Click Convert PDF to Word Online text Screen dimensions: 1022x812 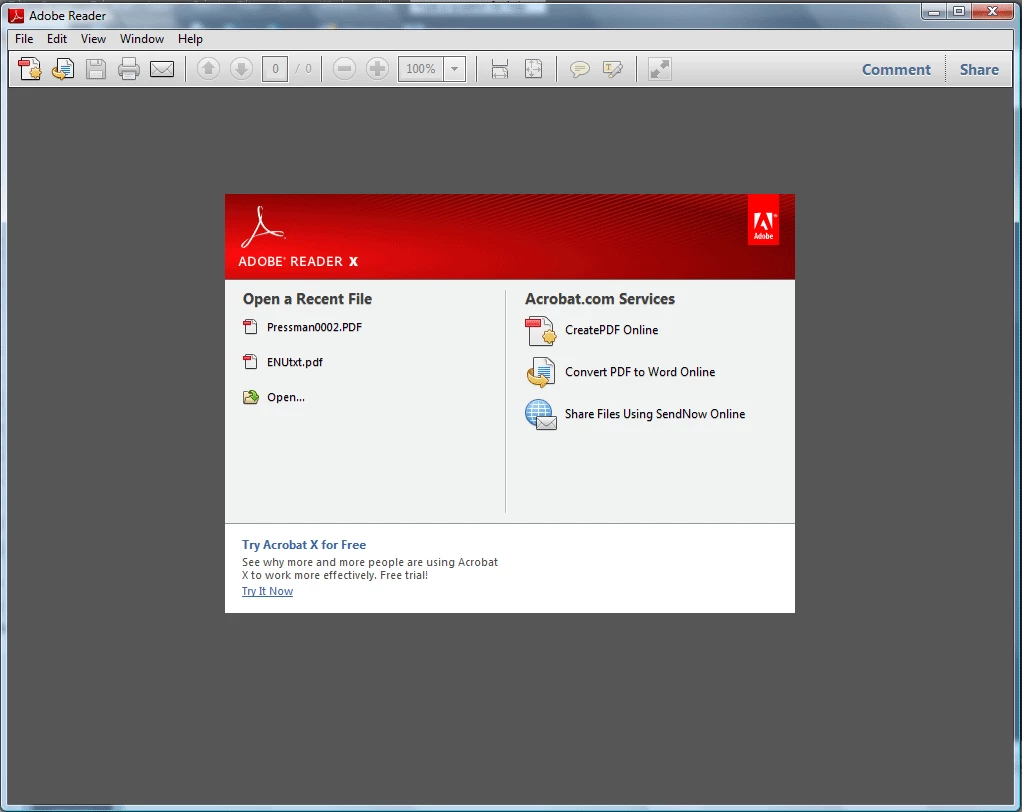click(x=640, y=372)
